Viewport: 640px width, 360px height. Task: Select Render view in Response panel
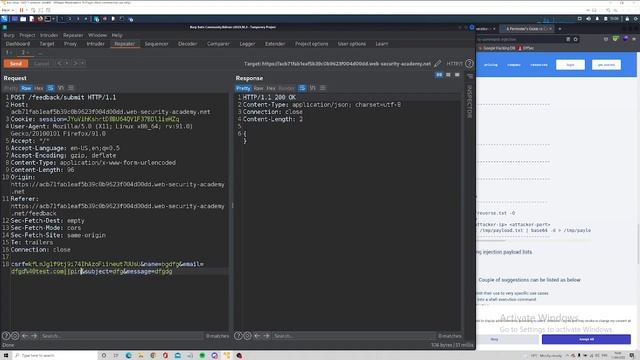pos(287,88)
